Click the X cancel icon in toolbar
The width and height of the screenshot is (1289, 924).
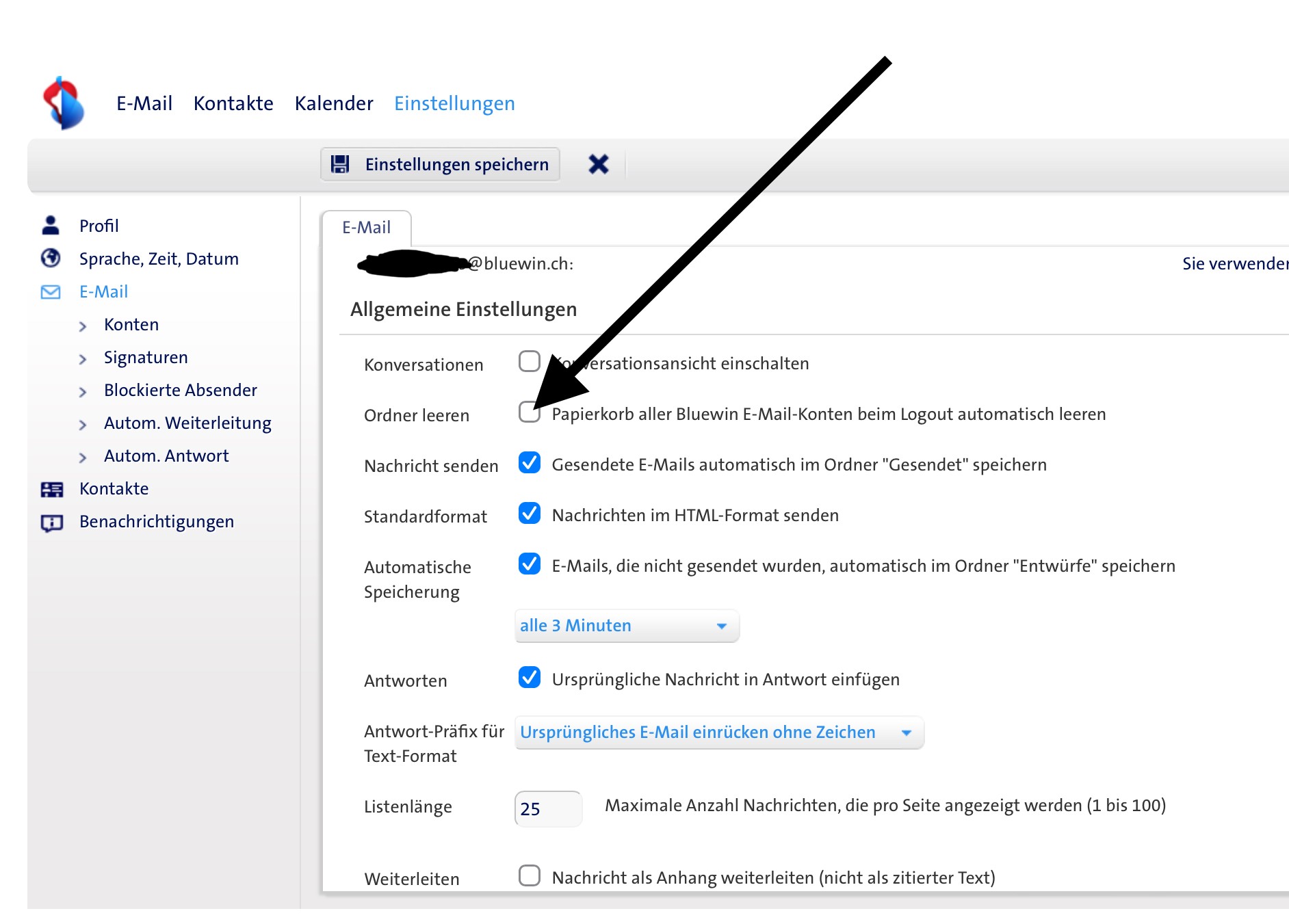pyautogui.click(x=598, y=164)
